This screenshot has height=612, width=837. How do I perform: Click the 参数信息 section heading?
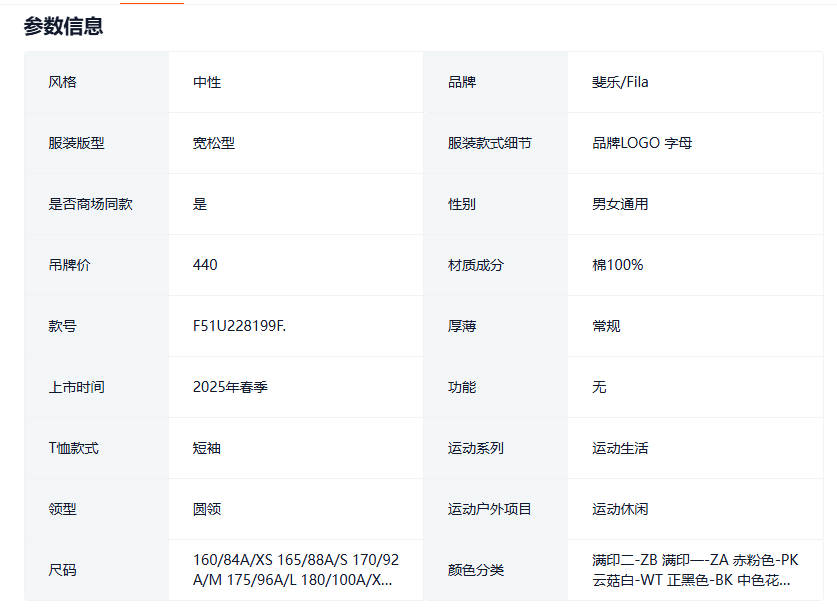(63, 27)
